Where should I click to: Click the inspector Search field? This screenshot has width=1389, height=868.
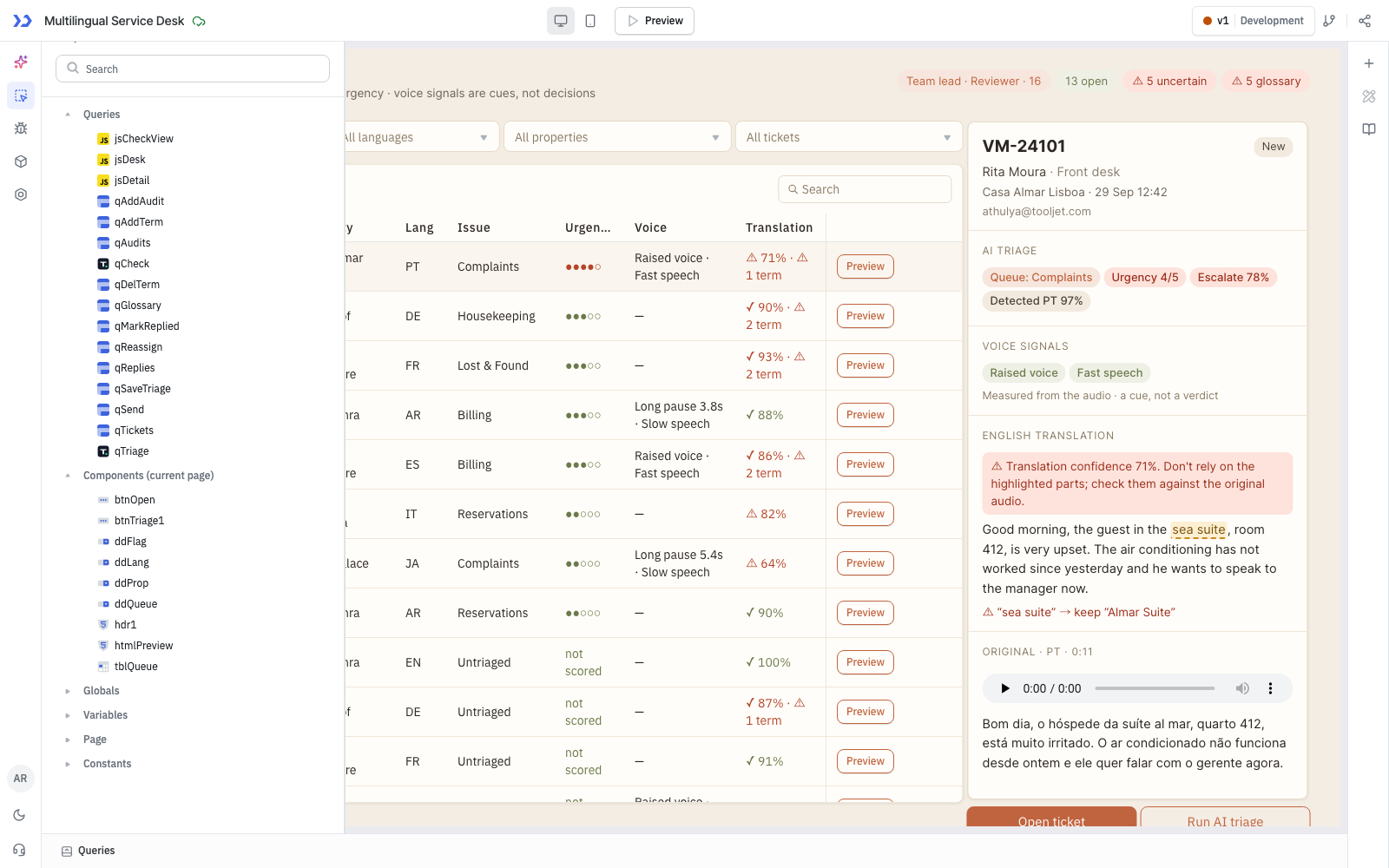tap(193, 69)
